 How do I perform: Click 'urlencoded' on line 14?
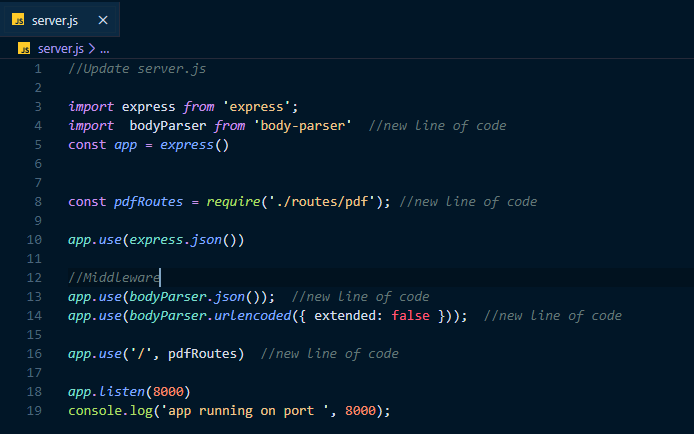tap(253, 315)
